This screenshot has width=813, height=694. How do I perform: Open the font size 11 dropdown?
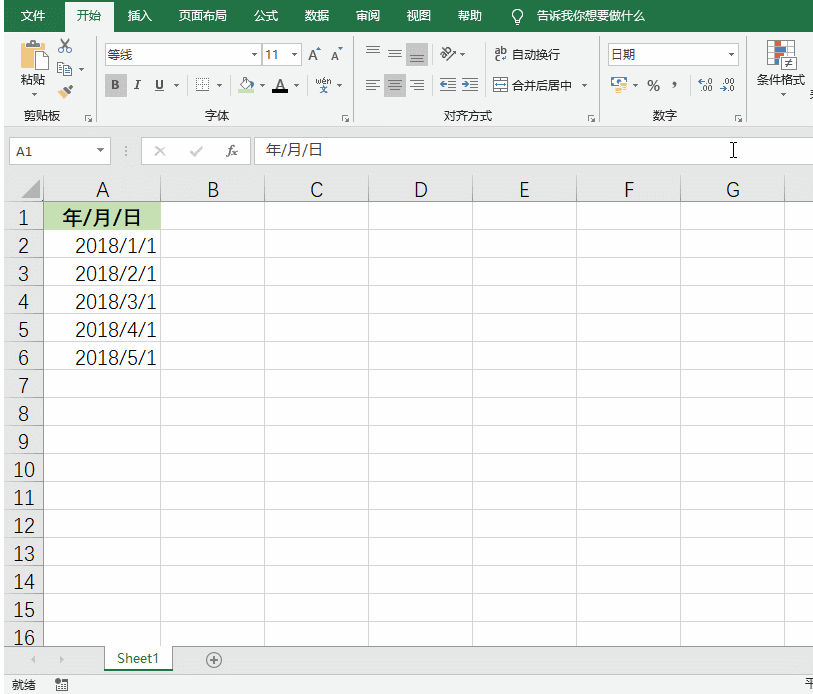(x=294, y=54)
